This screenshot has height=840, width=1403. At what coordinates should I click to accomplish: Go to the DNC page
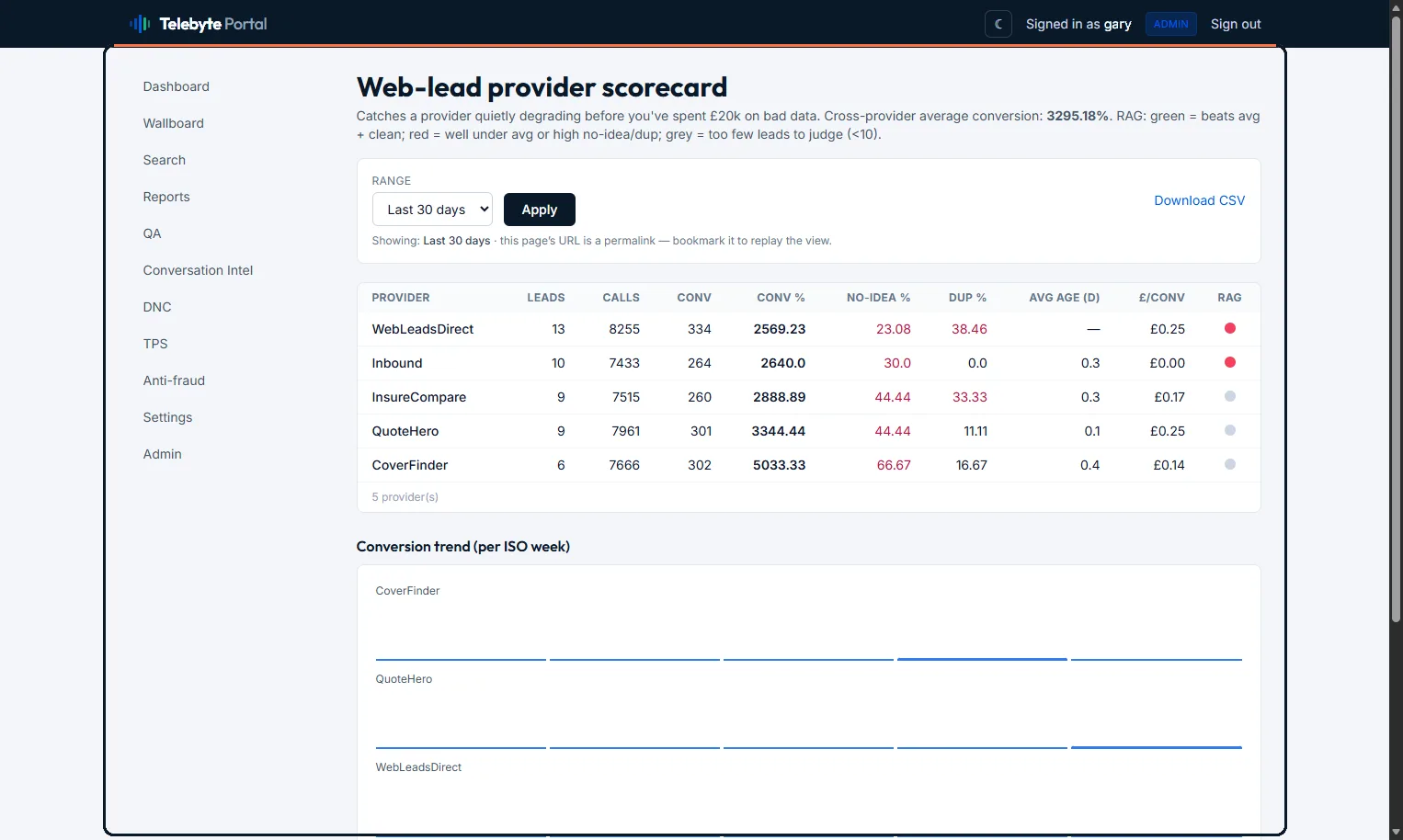(157, 307)
